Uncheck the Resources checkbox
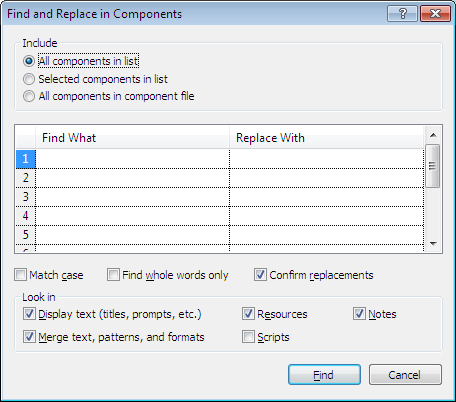456x402 pixels. [248, 314]
